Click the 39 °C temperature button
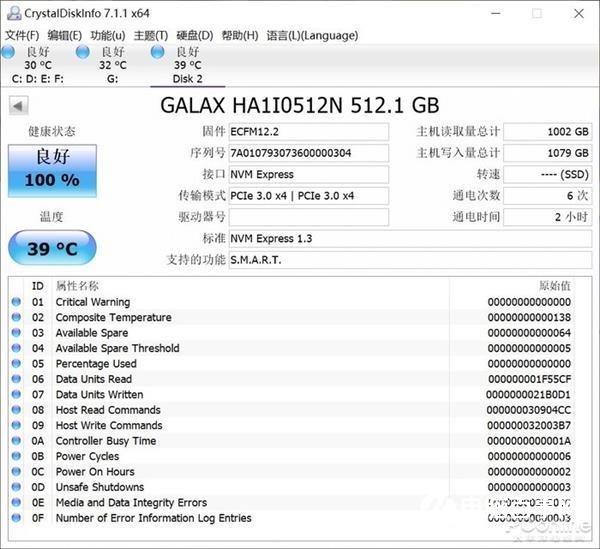This screenshot has height=549, width=600. pos(52,248)
